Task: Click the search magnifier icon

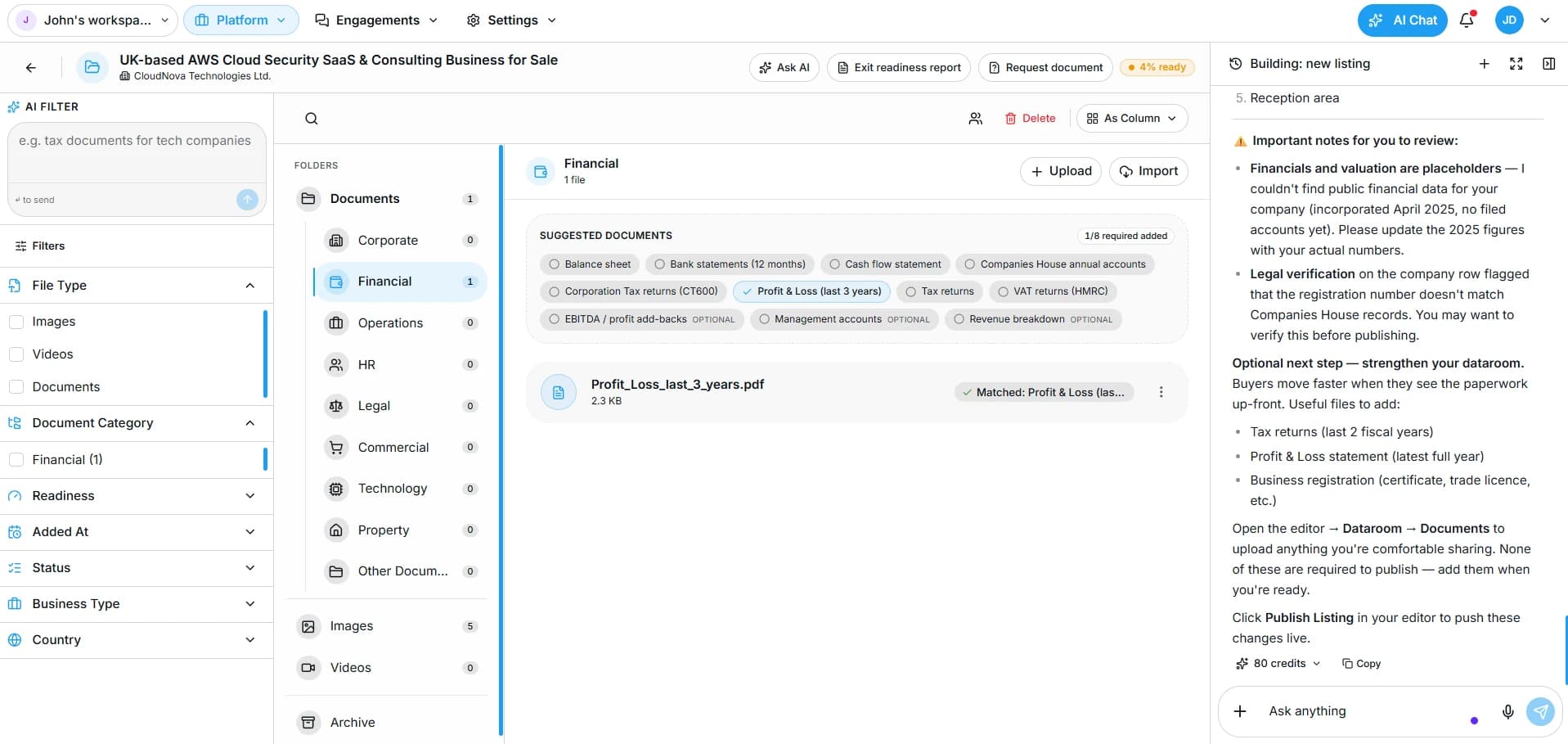Action: (312, 119)
